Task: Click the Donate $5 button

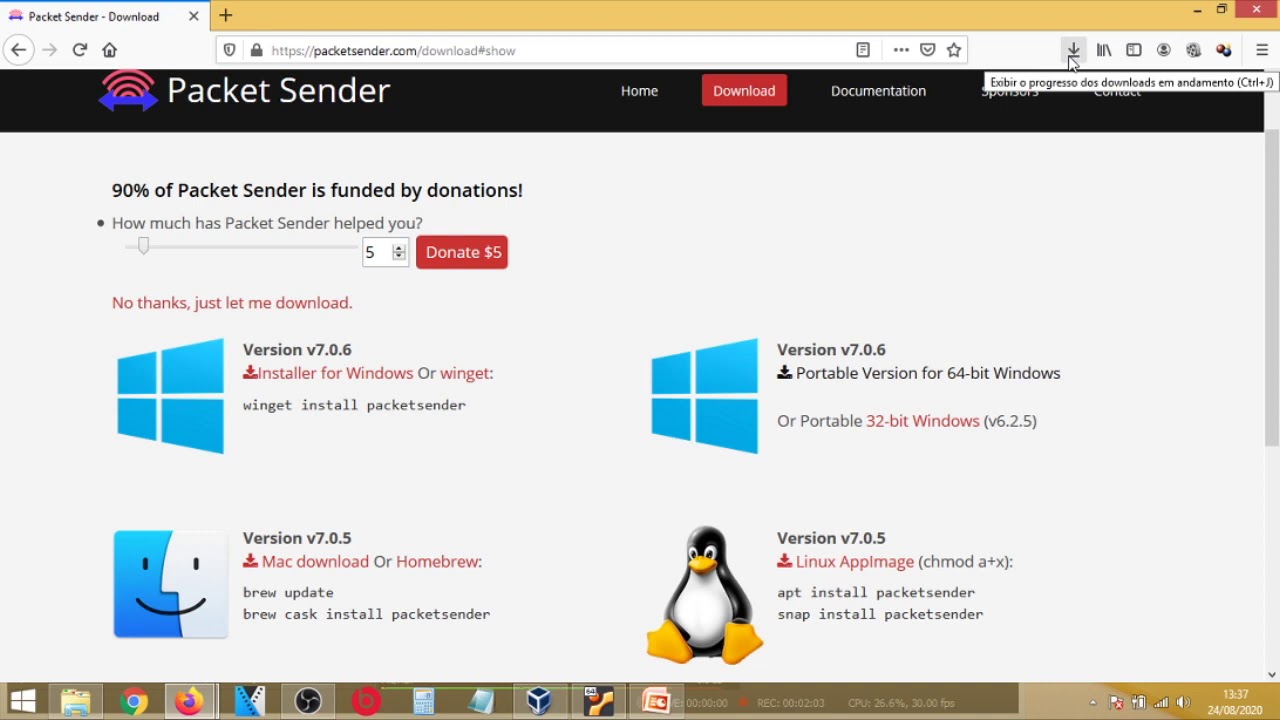Action: pyautogui.click(x=462, y=252)
